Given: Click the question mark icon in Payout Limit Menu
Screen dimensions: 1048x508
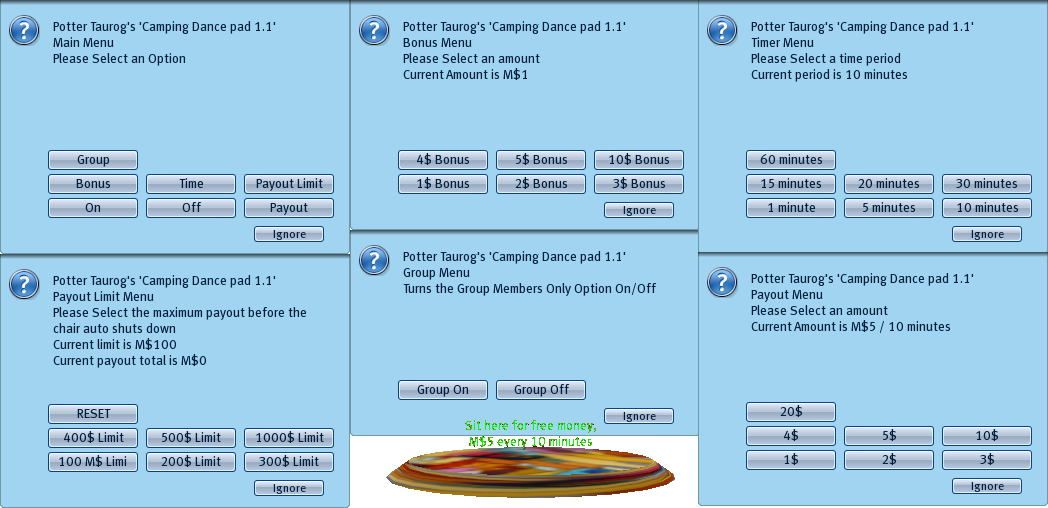Looking at the screenshot, I should (24, 284).
